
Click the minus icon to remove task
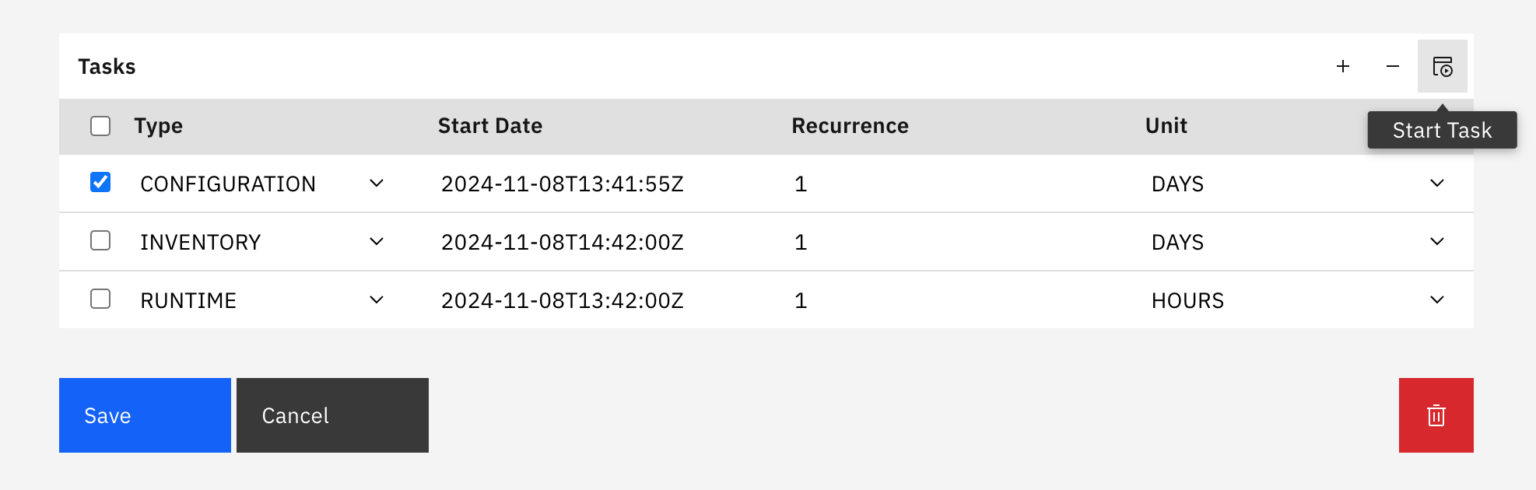[1392, 67]
